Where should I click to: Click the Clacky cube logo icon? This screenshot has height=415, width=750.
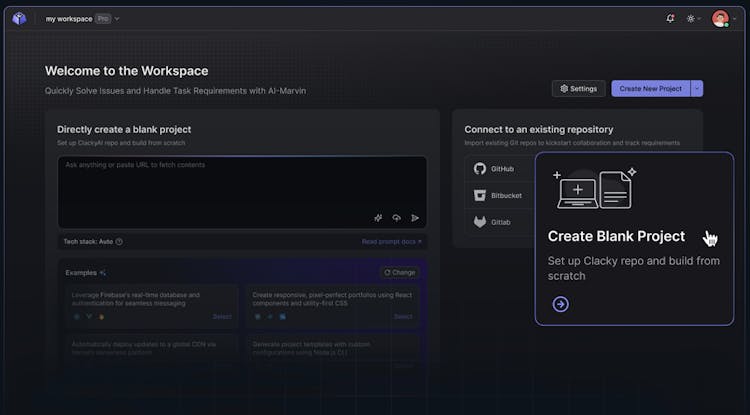tap(20, 18)
